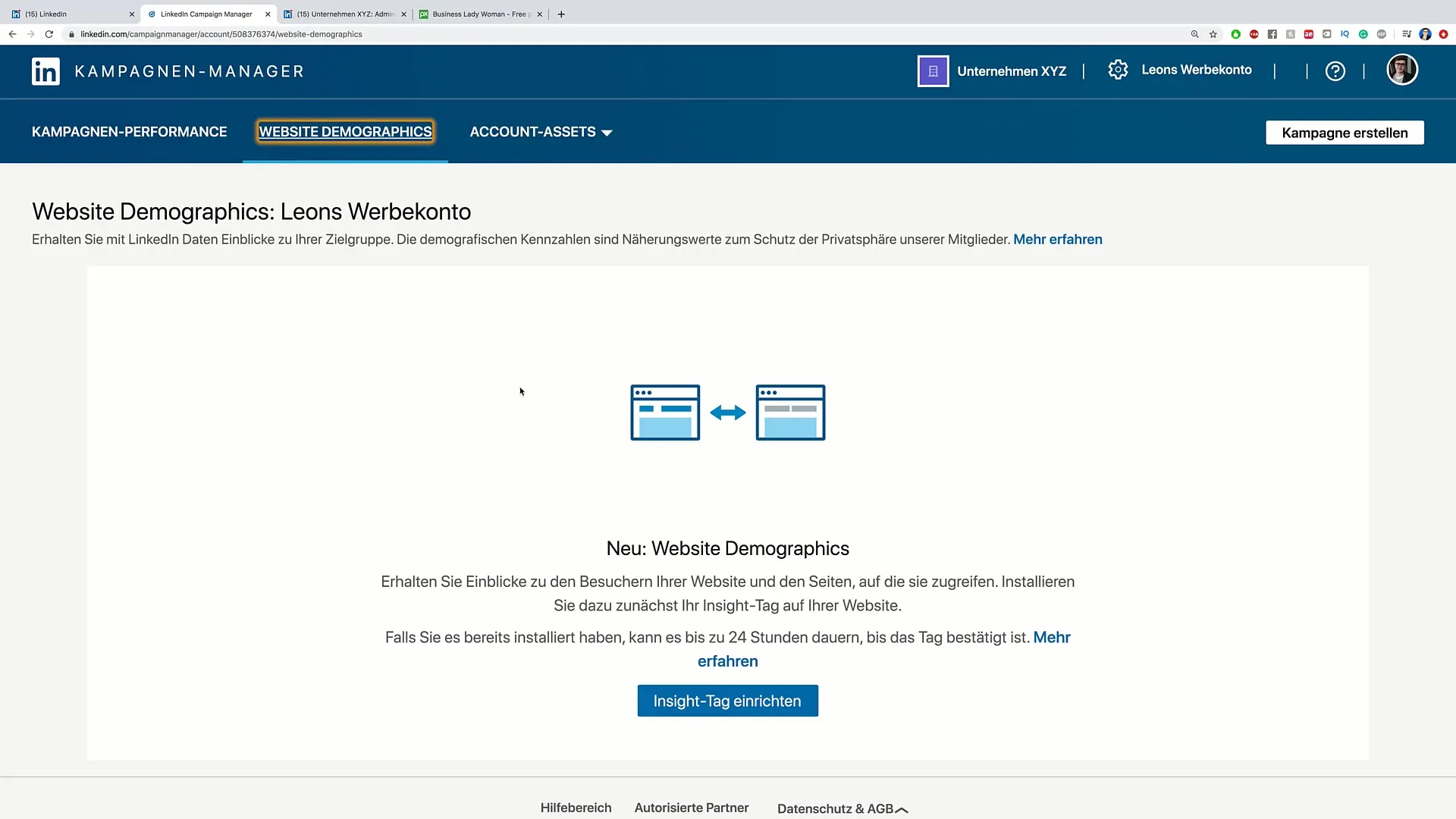This screenshot has height=819, width=1456.
Task: Expand Datenschutz & AGB footer menu
Action: [x=843, y=808]
